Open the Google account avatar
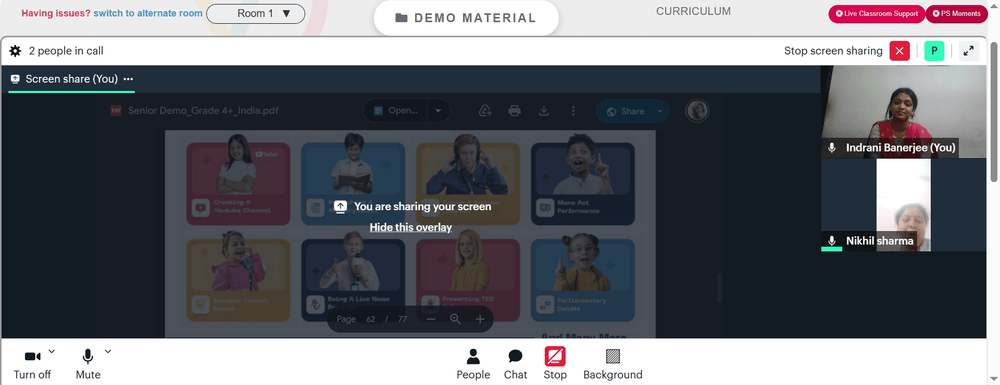The height and width of the screenshot is (385, 1000). coord(697,111)
